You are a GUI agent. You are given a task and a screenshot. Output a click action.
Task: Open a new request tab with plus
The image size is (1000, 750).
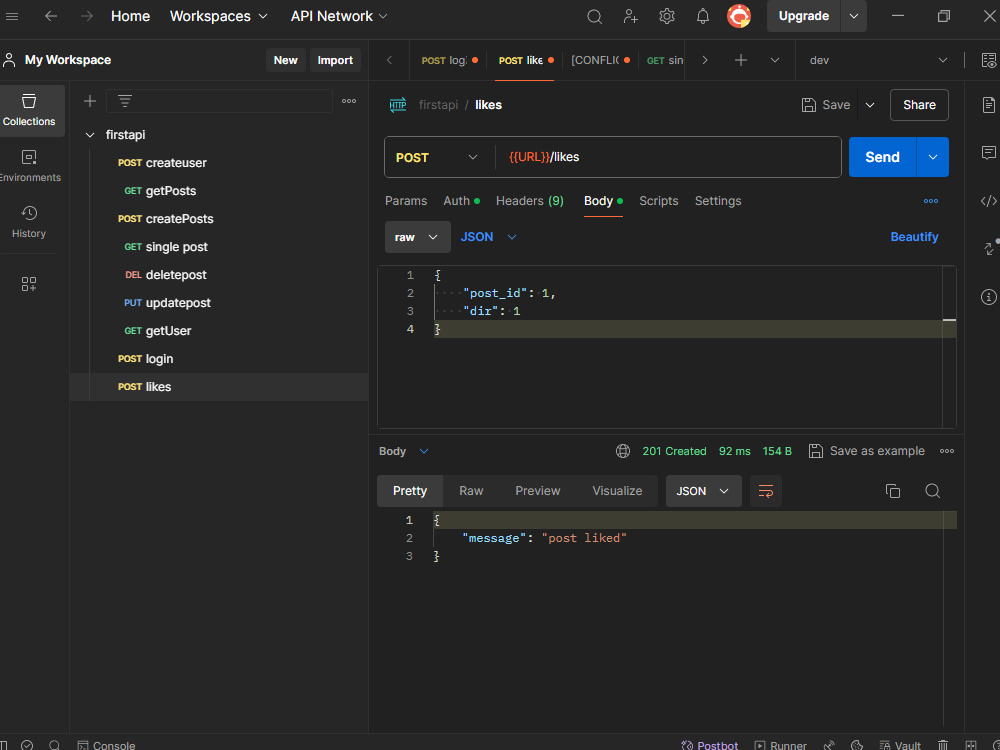(740, 60)
